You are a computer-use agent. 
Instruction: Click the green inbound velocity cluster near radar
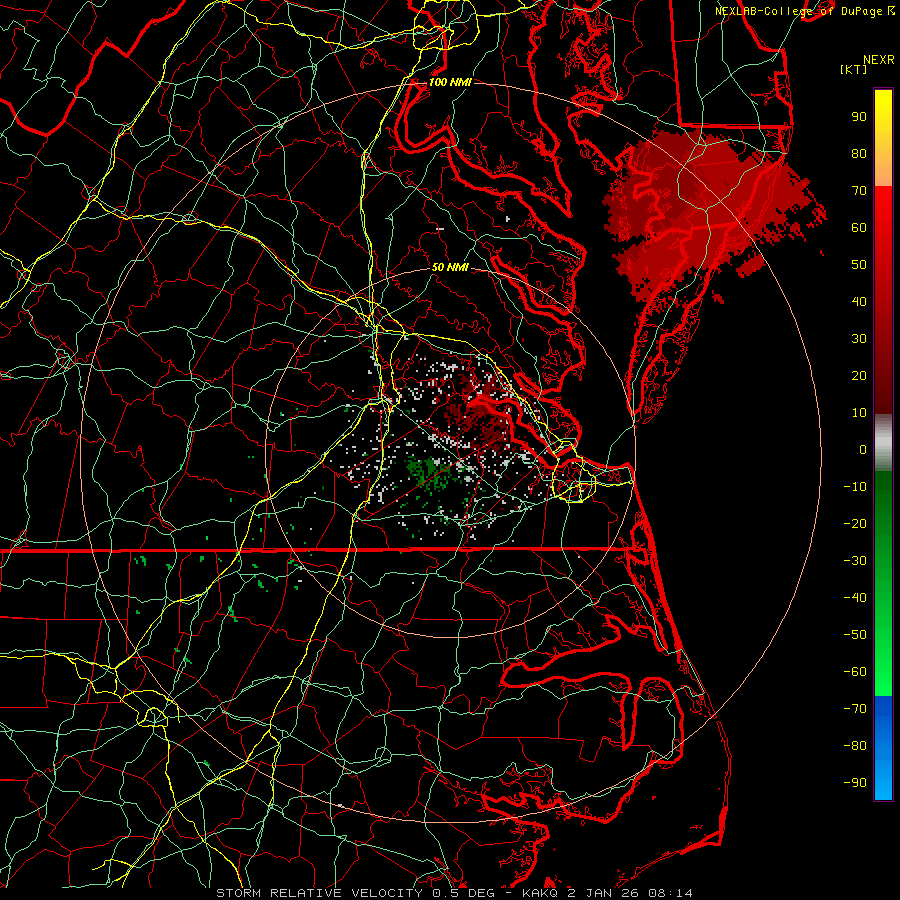(x=429, y=472)
